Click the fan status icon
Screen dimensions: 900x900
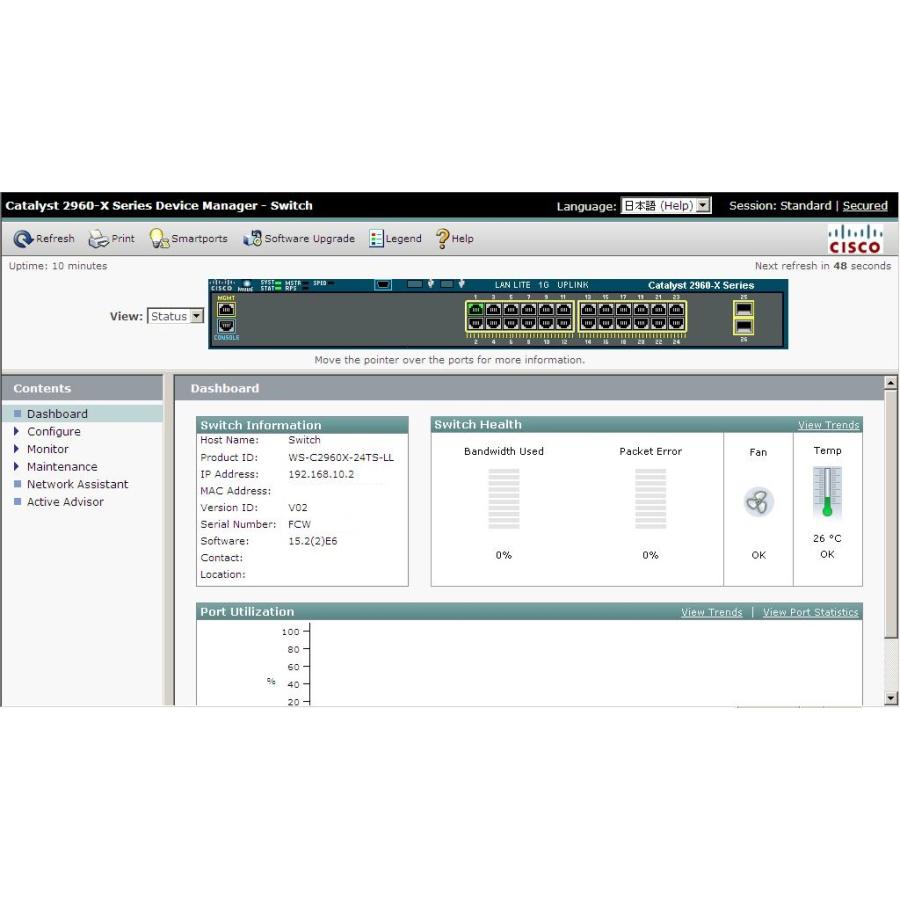759,502
